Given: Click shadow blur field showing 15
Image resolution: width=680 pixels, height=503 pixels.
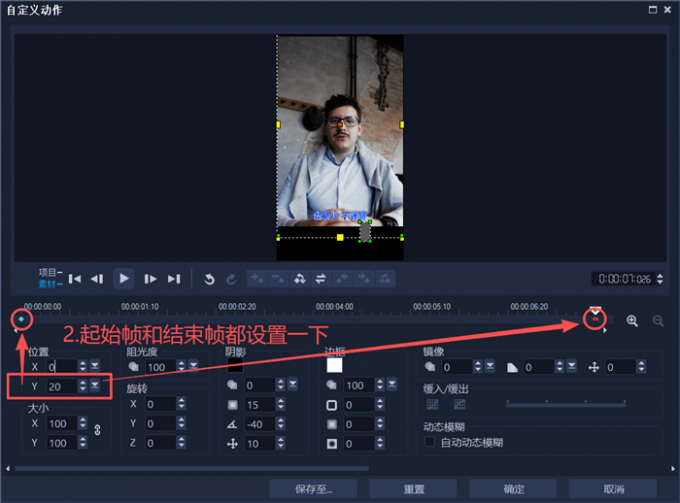Looking at the screenshot, I should (x=259, y=405).
